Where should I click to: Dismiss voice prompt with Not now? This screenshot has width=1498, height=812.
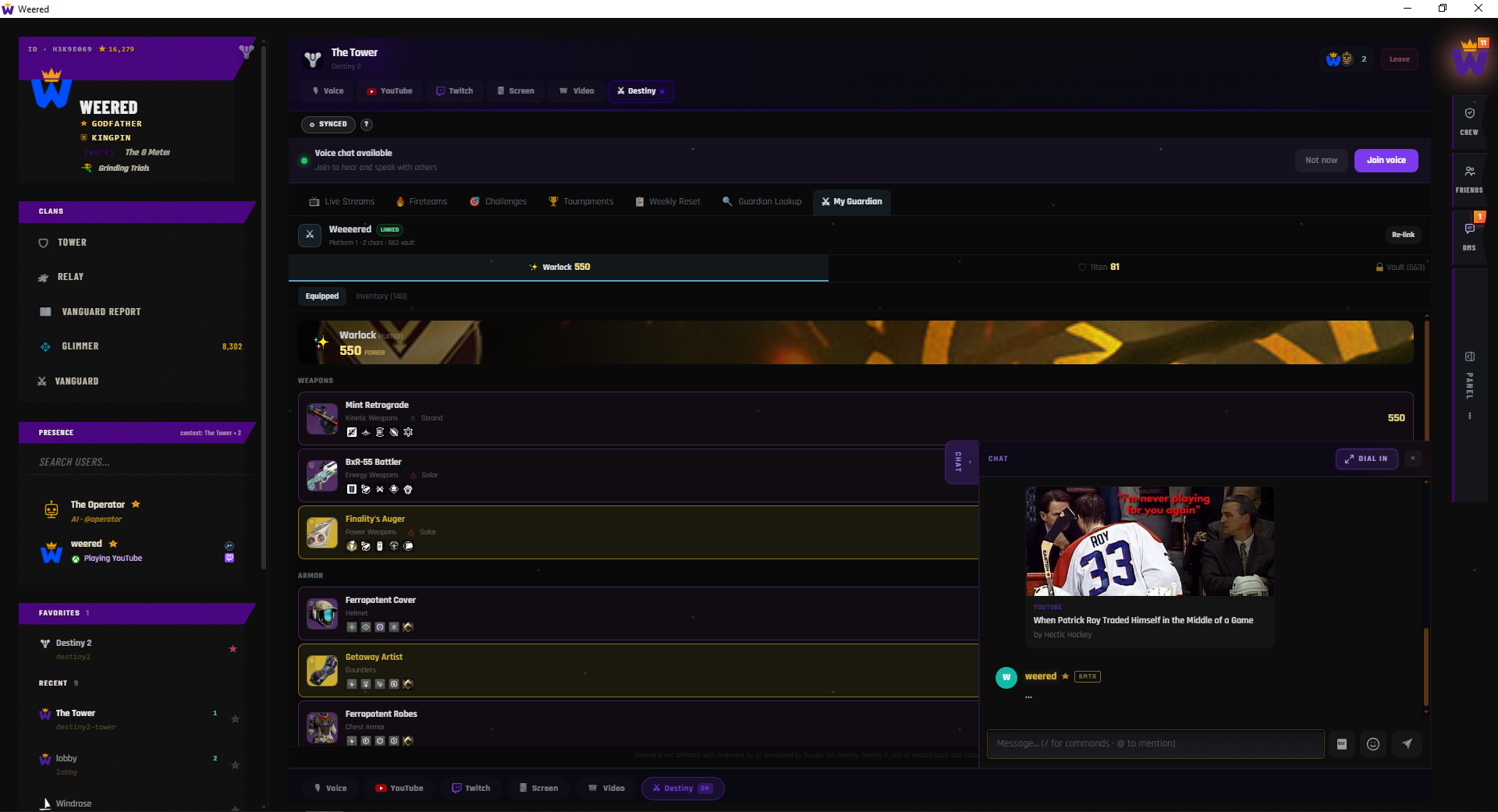[x=1321, y=161]
